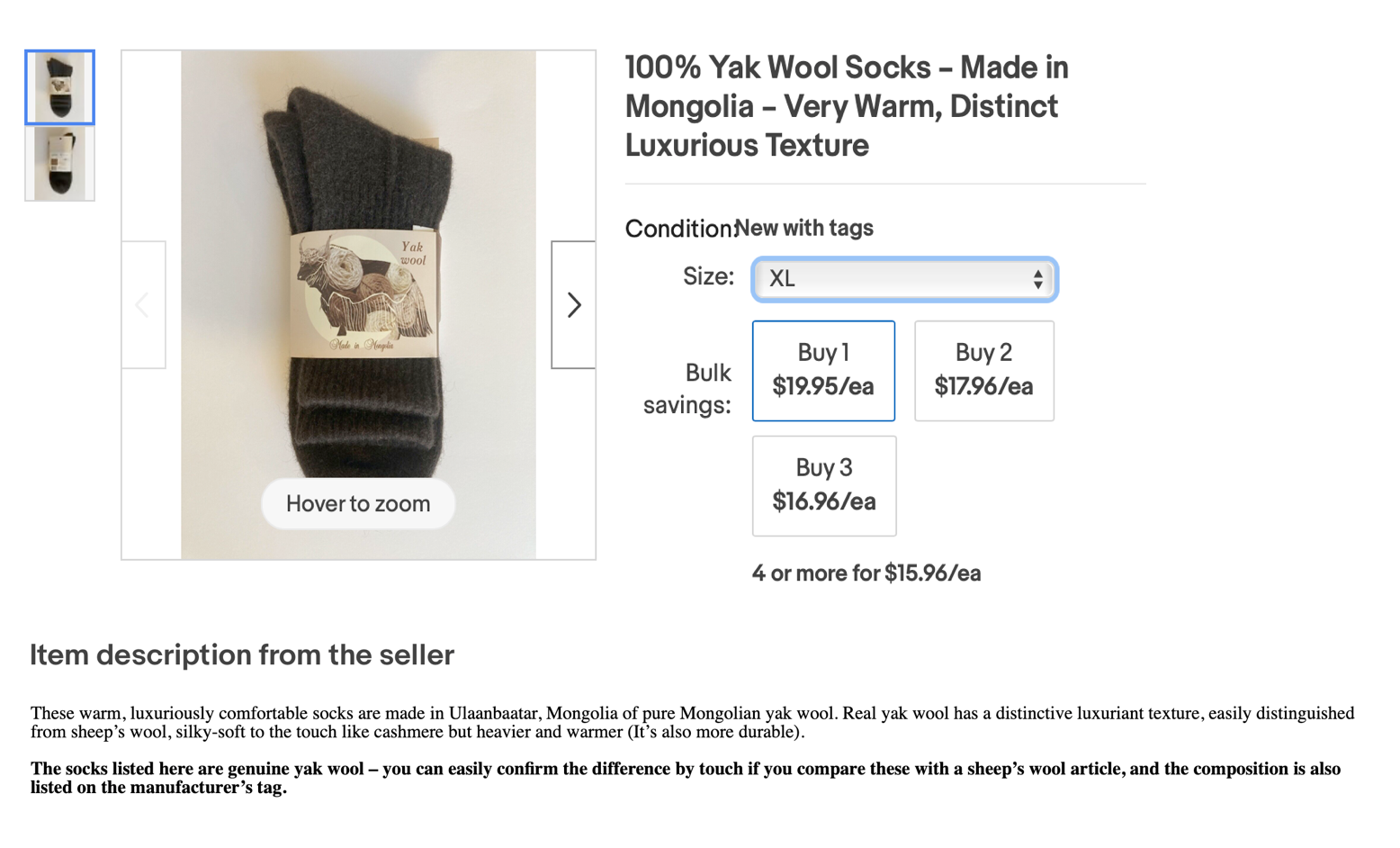
Task: Click the 100% Yak Wool Socks title
Action: tap(846, 106)
